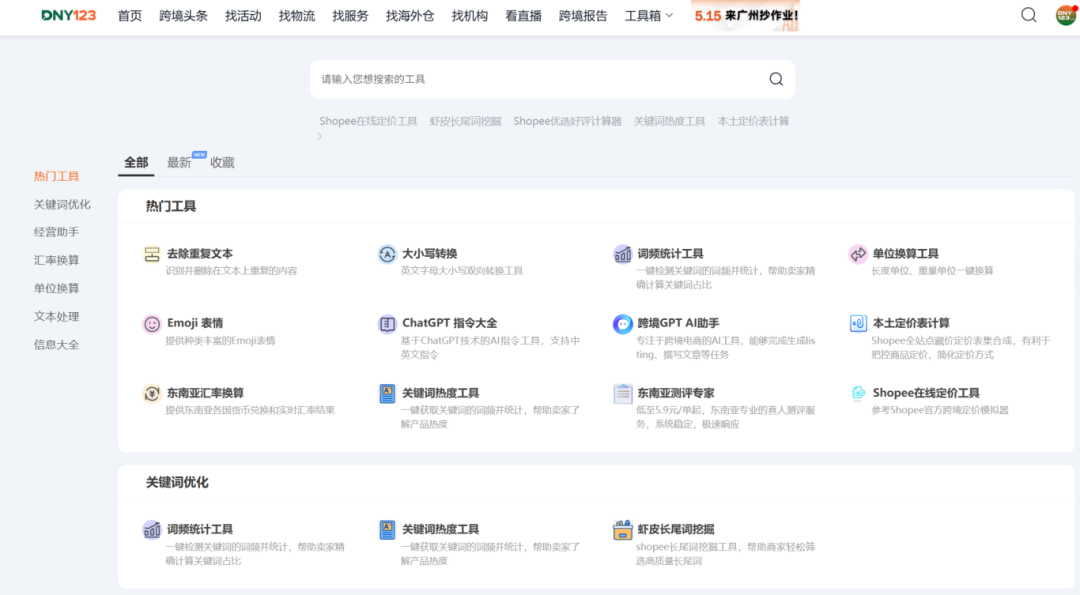This screenshot has width=1080, height=595.
Task: Select 经营助手 in left sidebar
Action: [x=56, y=232]
